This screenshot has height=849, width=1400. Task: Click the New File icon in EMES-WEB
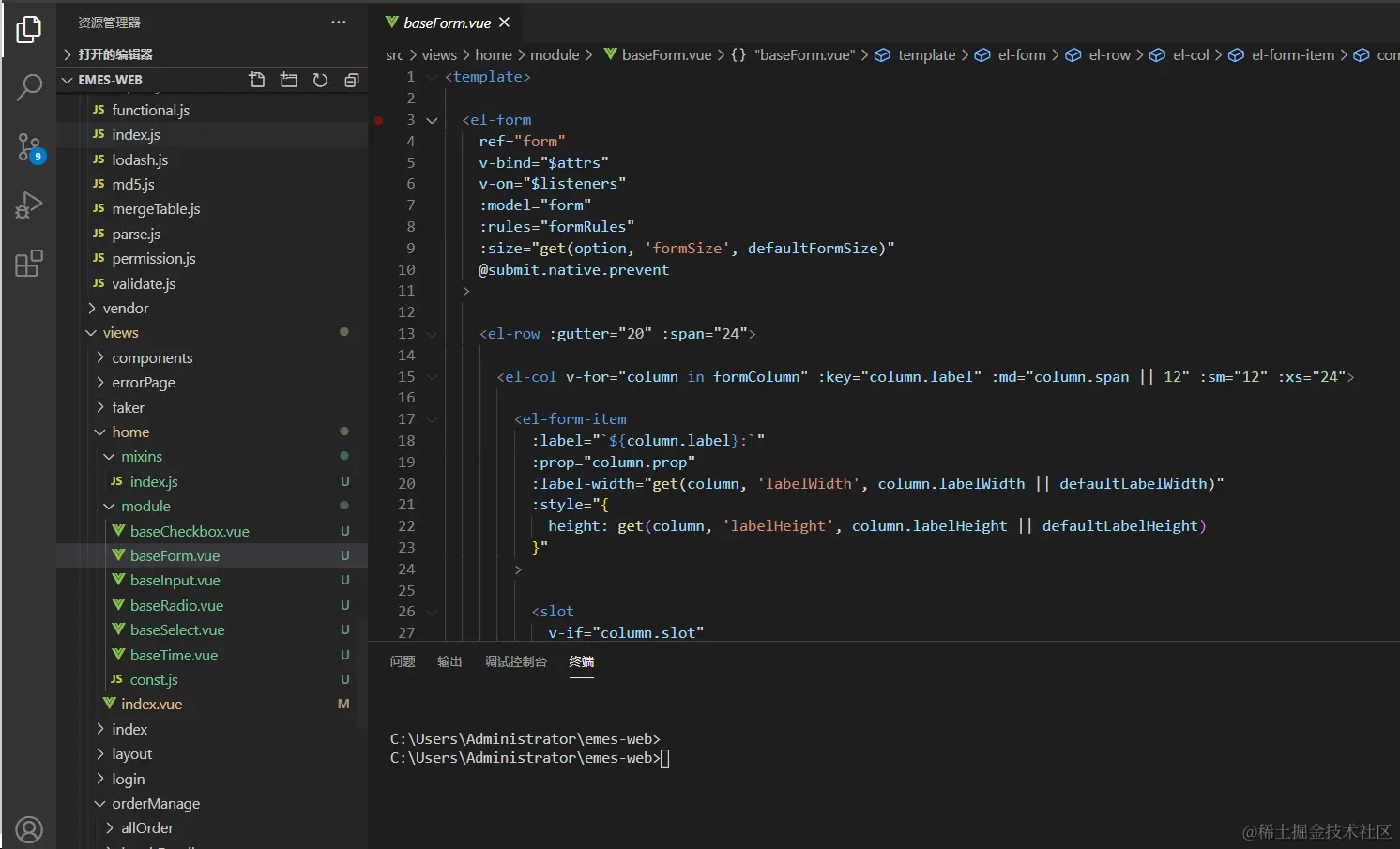click(x=257, y=80)
